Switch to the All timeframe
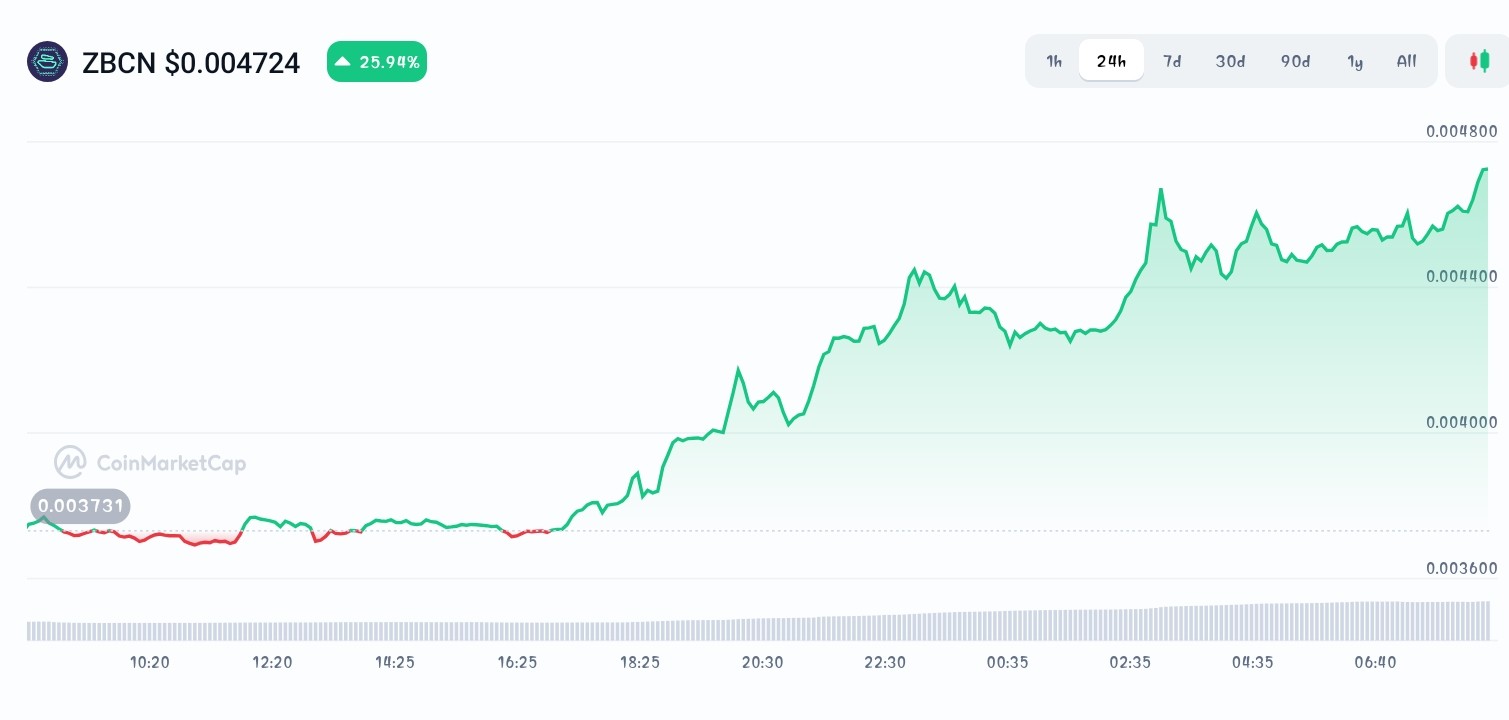This screenshot has height=720, width=1509. click(1406, 61)
